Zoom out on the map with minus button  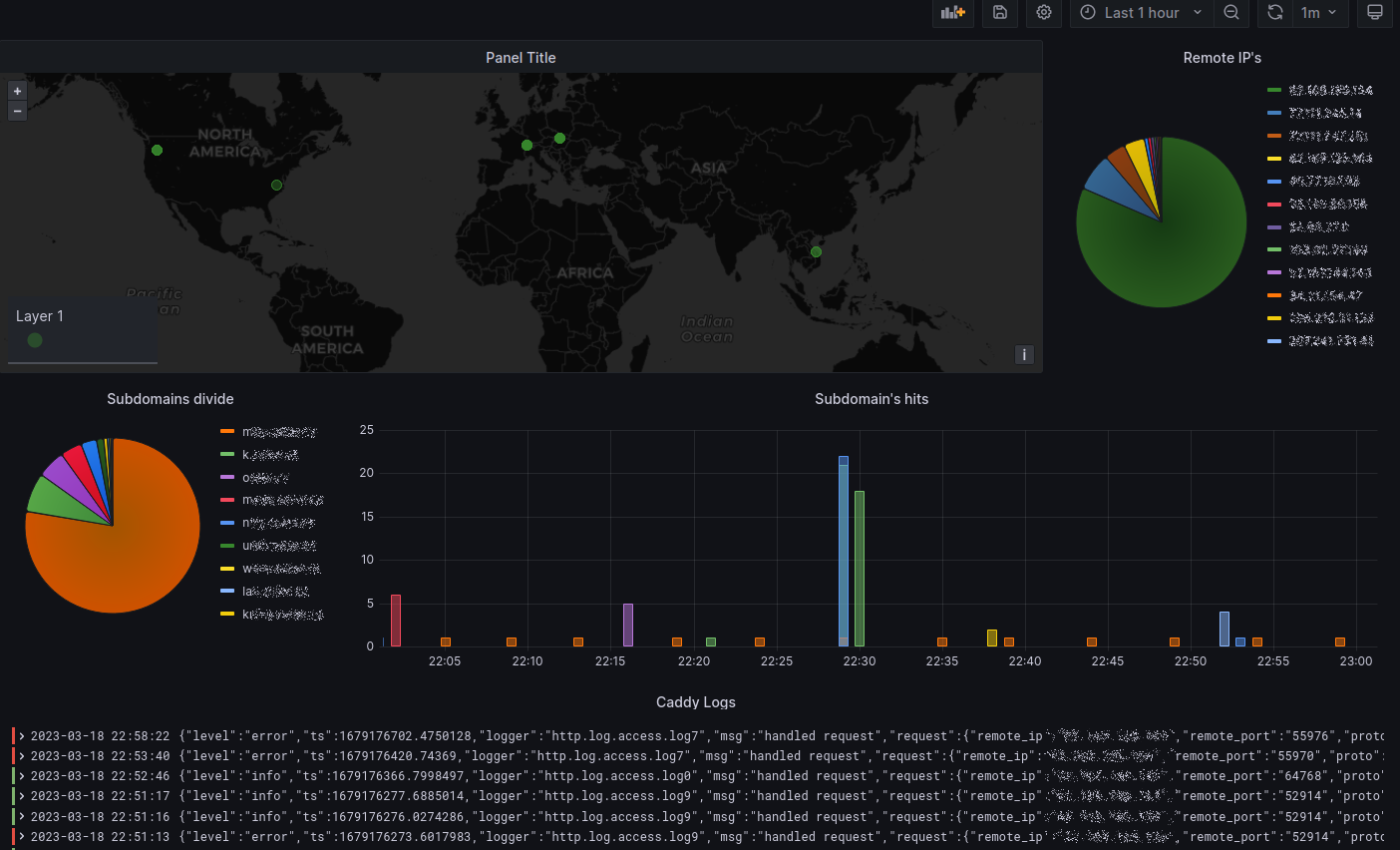(17, 111)
